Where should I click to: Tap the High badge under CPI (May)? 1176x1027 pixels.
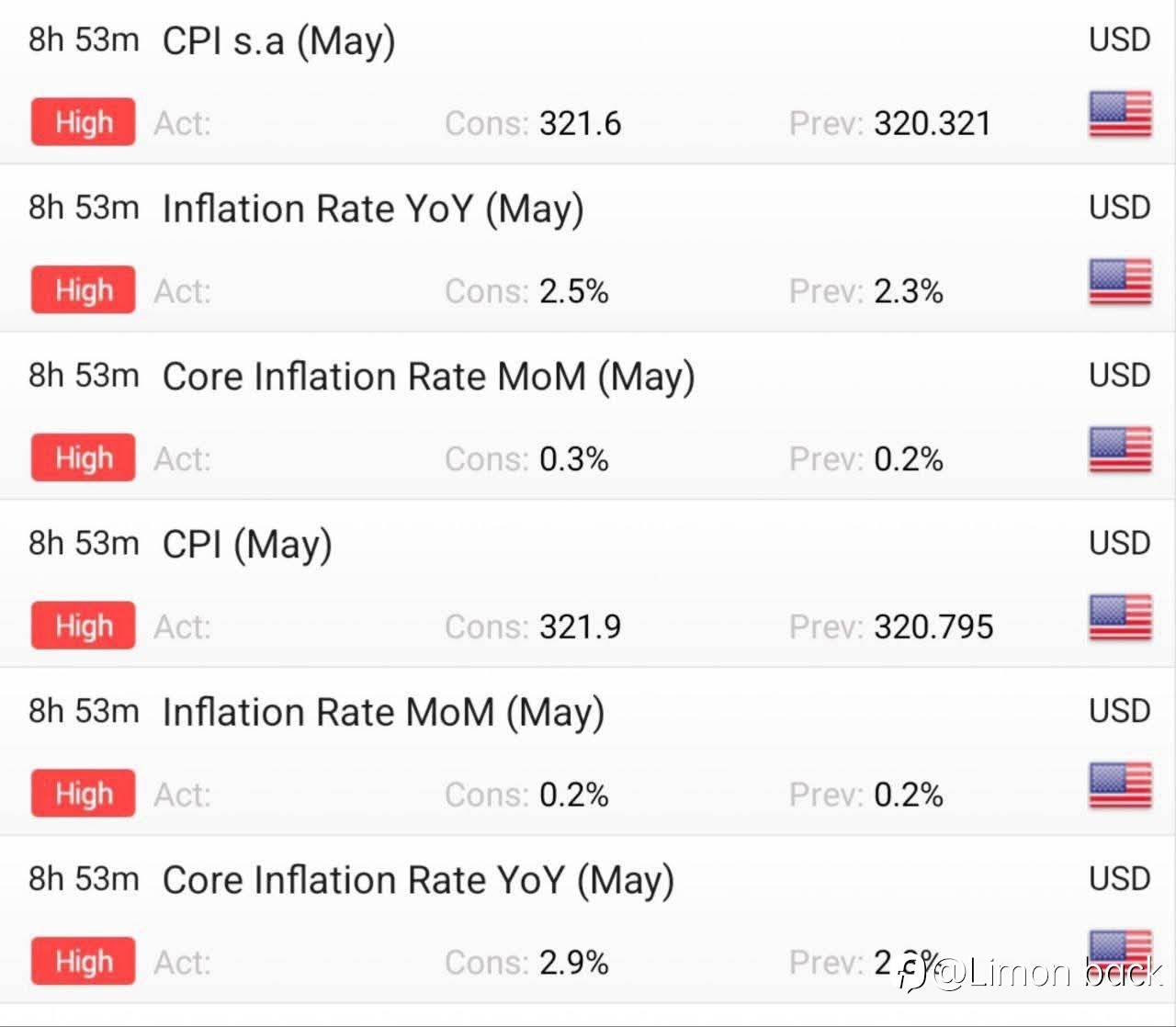coord(83,626)
